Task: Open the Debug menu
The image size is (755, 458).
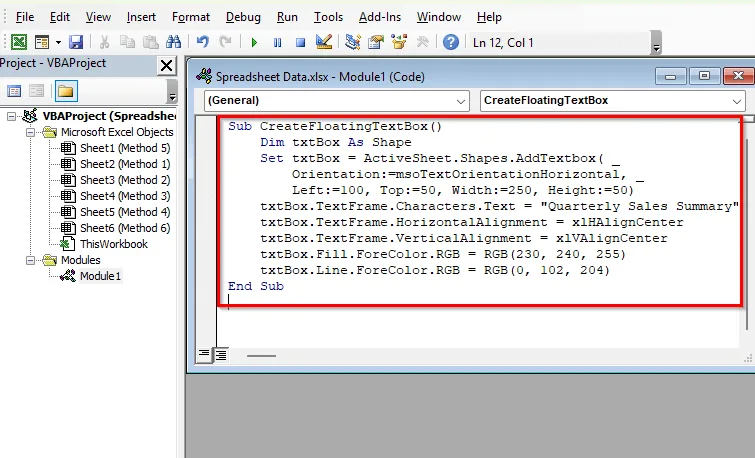Action: pyautogui.click(x=243, y=17)
